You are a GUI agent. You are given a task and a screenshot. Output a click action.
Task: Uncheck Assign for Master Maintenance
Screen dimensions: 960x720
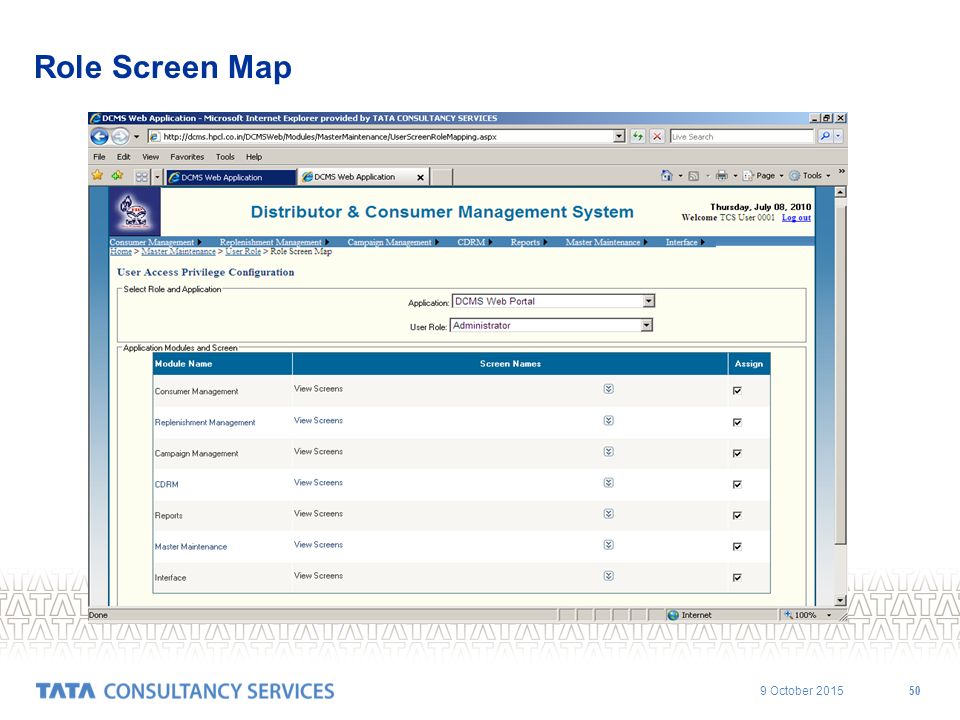point(737,546)
